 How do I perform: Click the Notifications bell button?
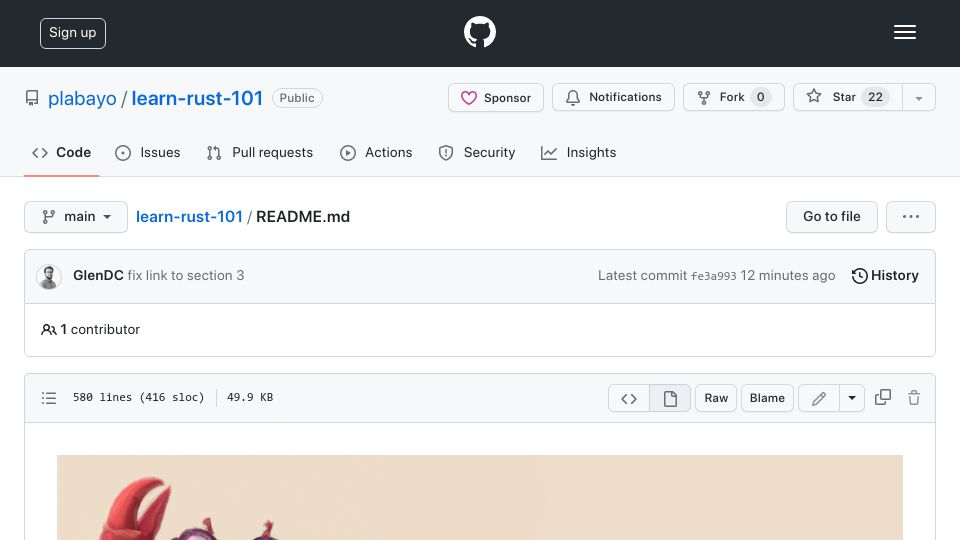point(613,97)
